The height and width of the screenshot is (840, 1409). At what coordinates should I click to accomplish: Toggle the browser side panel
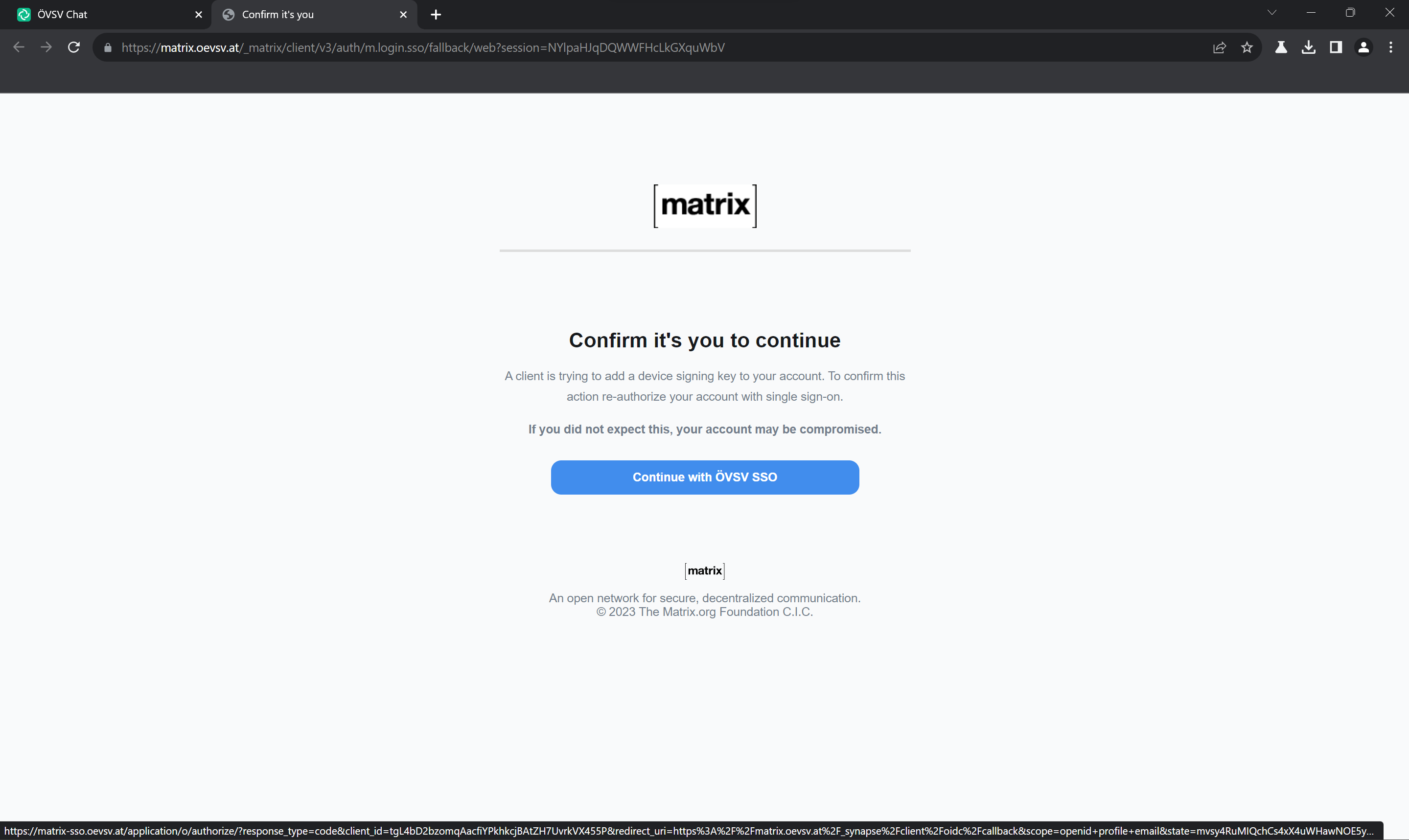coord(1336,47)
